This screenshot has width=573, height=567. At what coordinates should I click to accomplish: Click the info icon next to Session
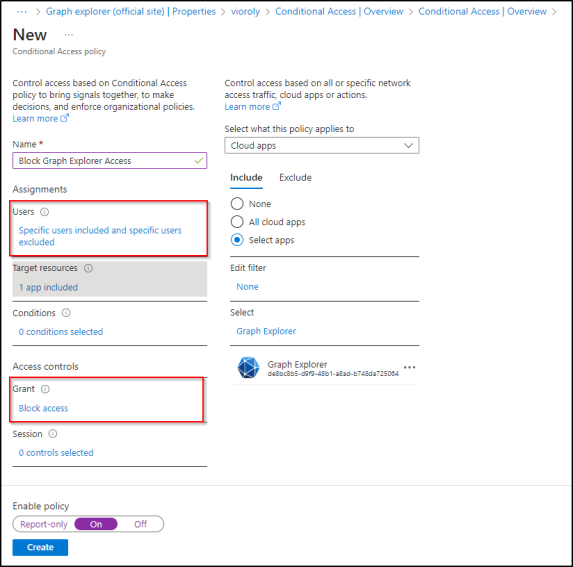pos(53,434)
